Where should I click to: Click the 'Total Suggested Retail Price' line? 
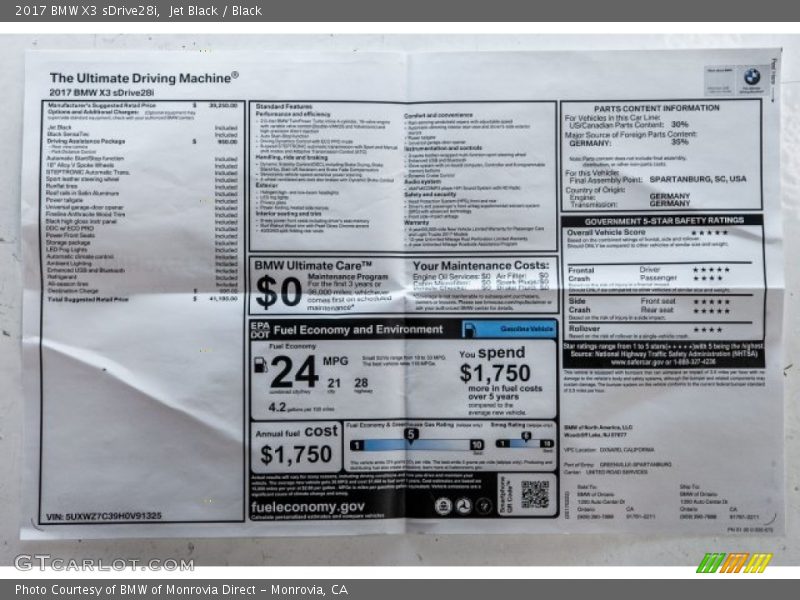coord(142,299)
